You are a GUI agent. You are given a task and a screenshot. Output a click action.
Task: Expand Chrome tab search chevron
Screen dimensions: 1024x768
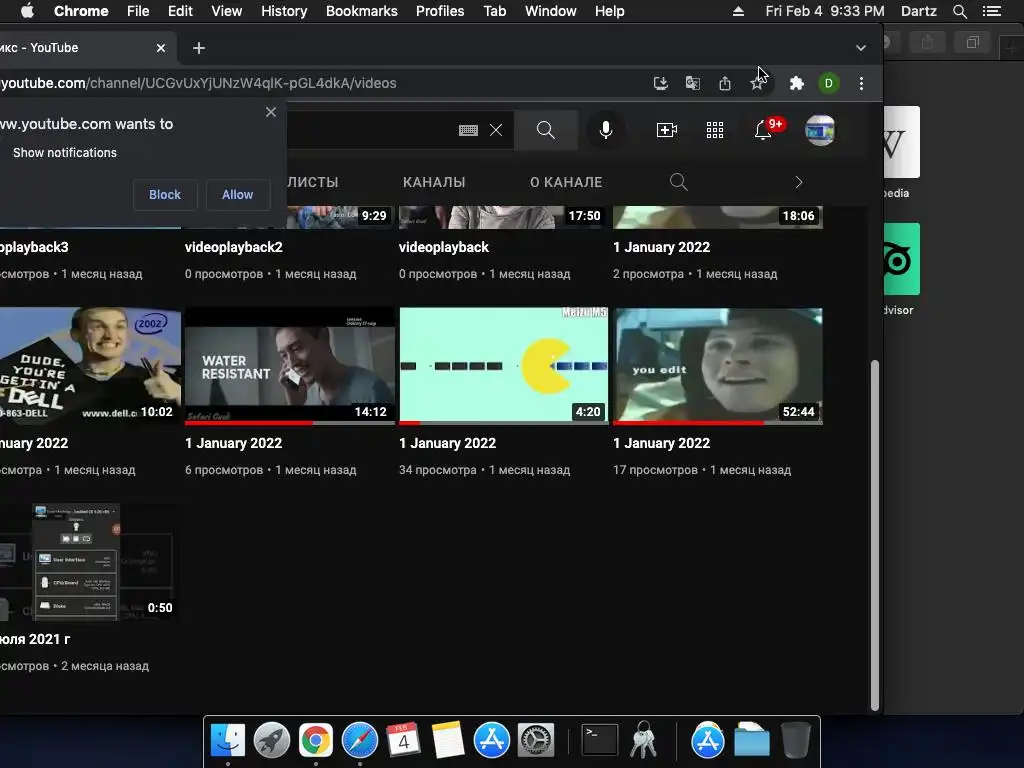tap(861, 48)
